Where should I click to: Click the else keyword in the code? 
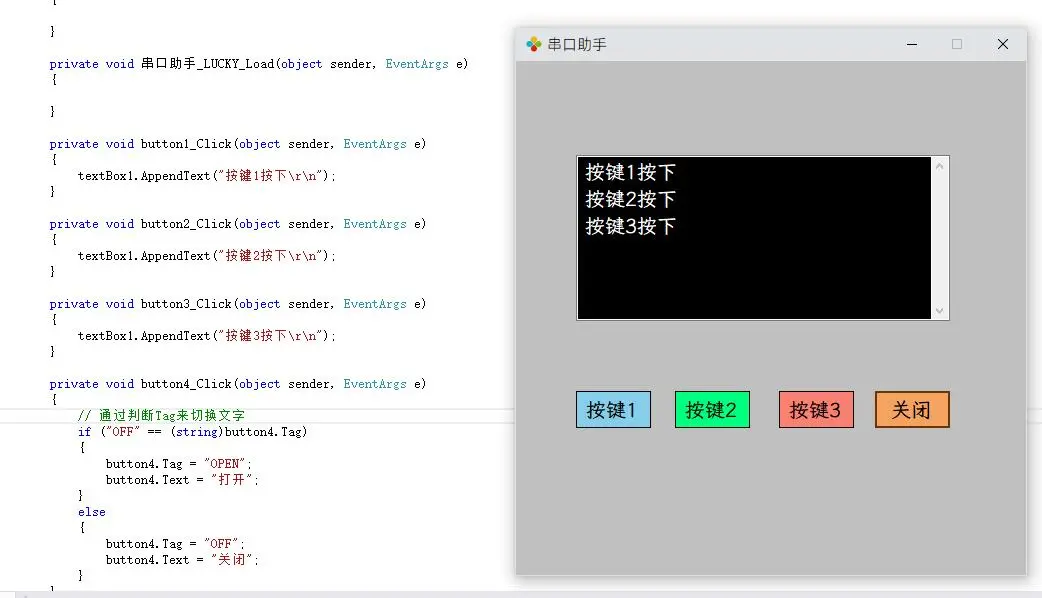click(91, 512)
